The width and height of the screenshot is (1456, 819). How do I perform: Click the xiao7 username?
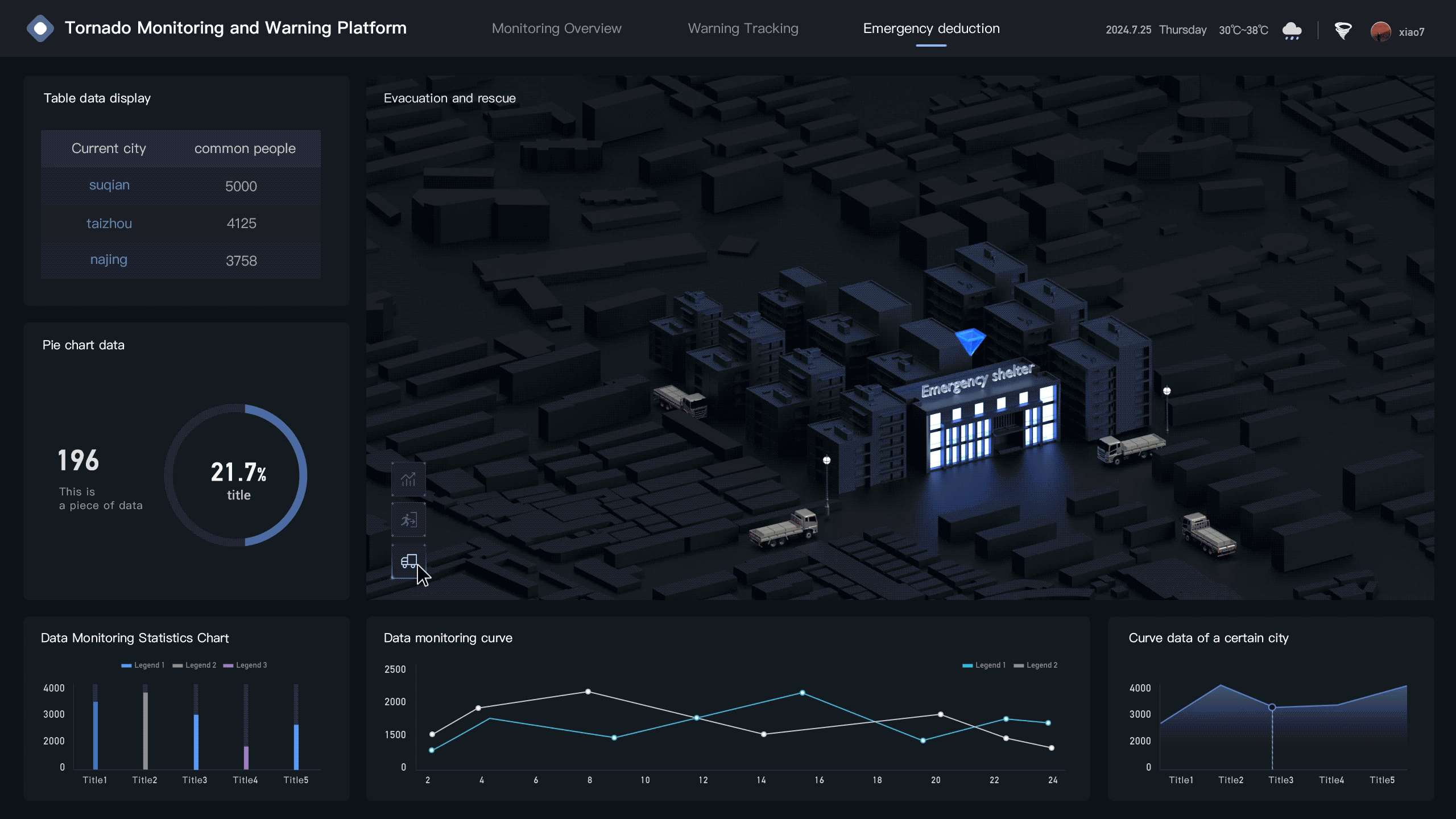pos(1412,32)
